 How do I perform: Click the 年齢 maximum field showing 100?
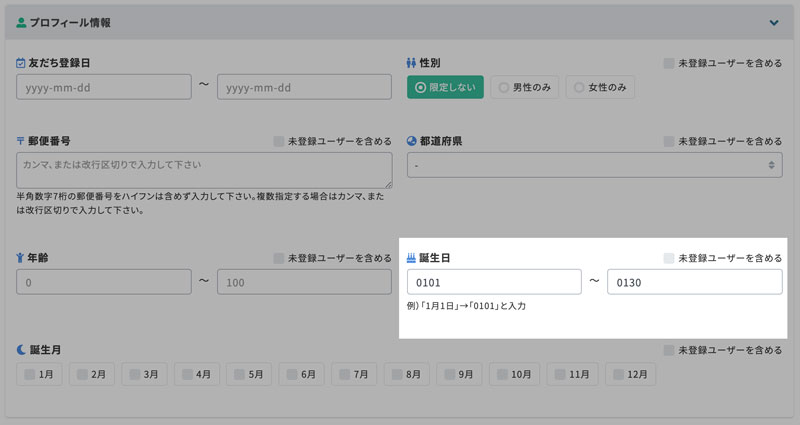click(304, 282)
